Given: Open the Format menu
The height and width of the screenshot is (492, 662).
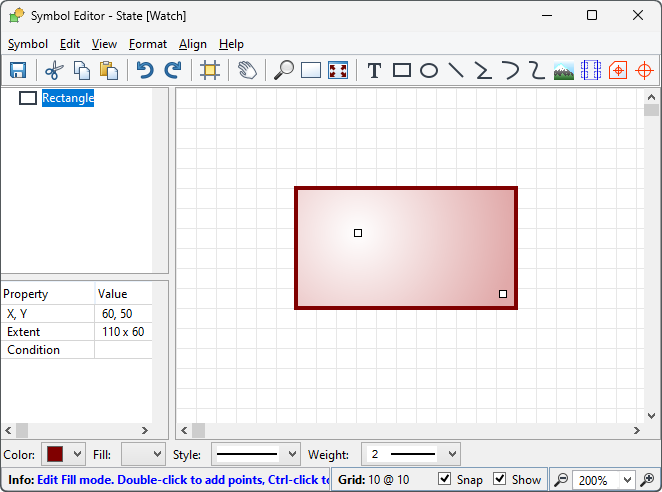Looking at the screenshot, I should coord(148,44).
